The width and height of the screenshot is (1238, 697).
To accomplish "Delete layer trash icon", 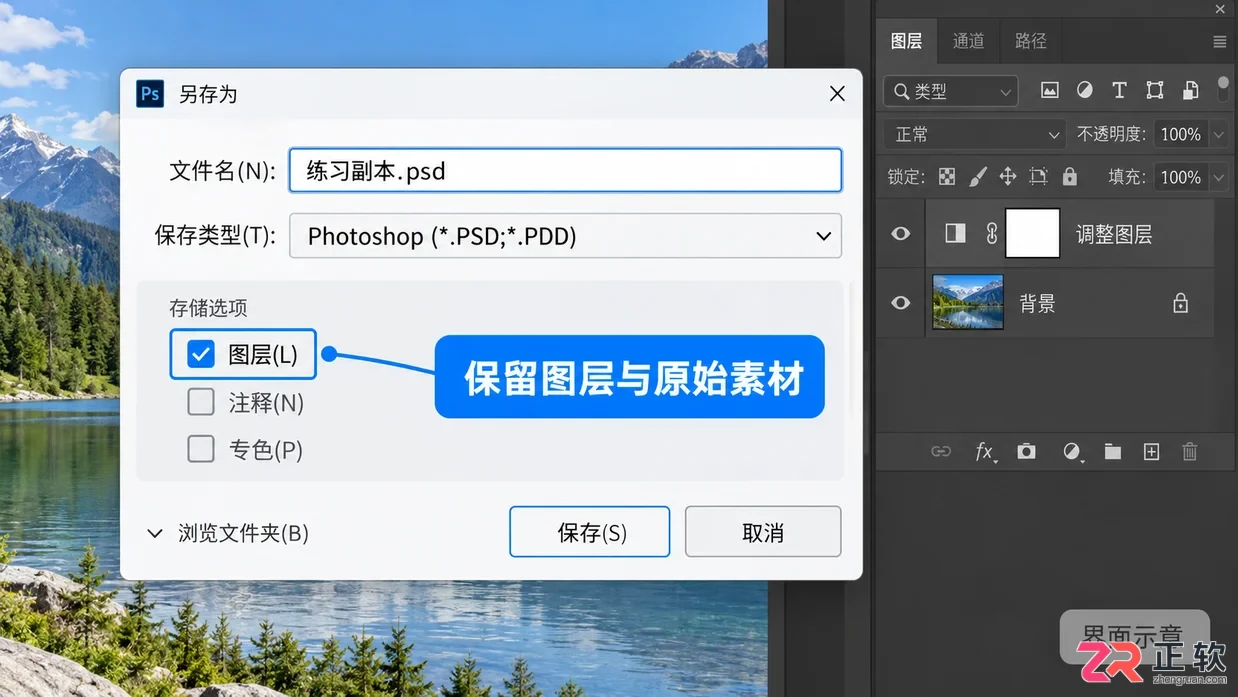I will tap(1190, 452).
